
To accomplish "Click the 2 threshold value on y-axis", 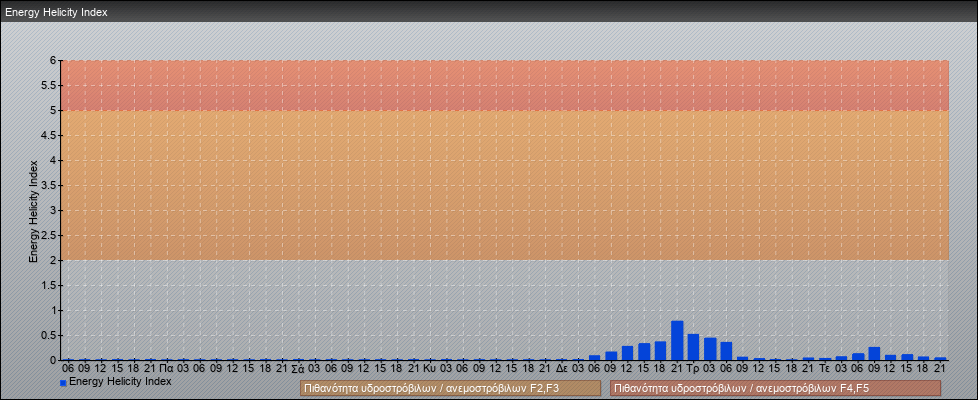I will [53, 260].
